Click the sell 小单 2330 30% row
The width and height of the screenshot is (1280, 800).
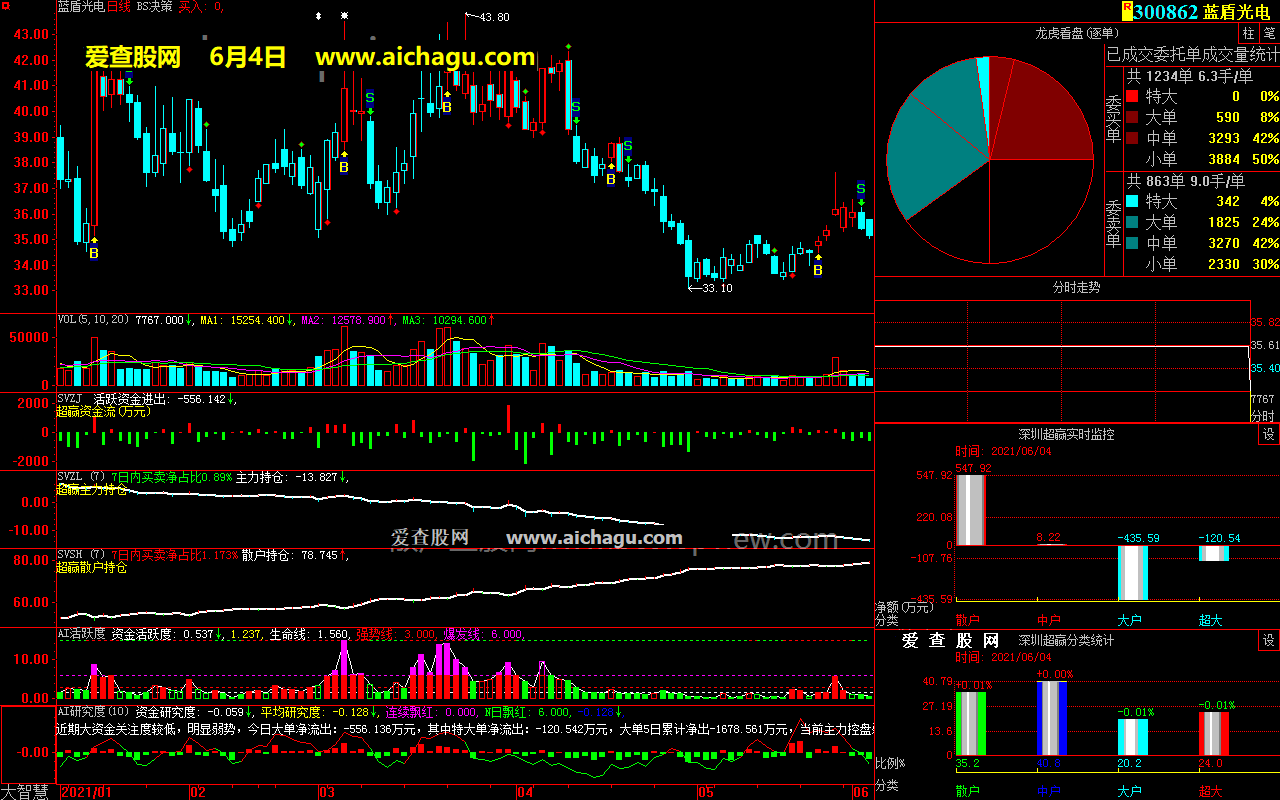pyautogui.click(x=1202, y=265)
